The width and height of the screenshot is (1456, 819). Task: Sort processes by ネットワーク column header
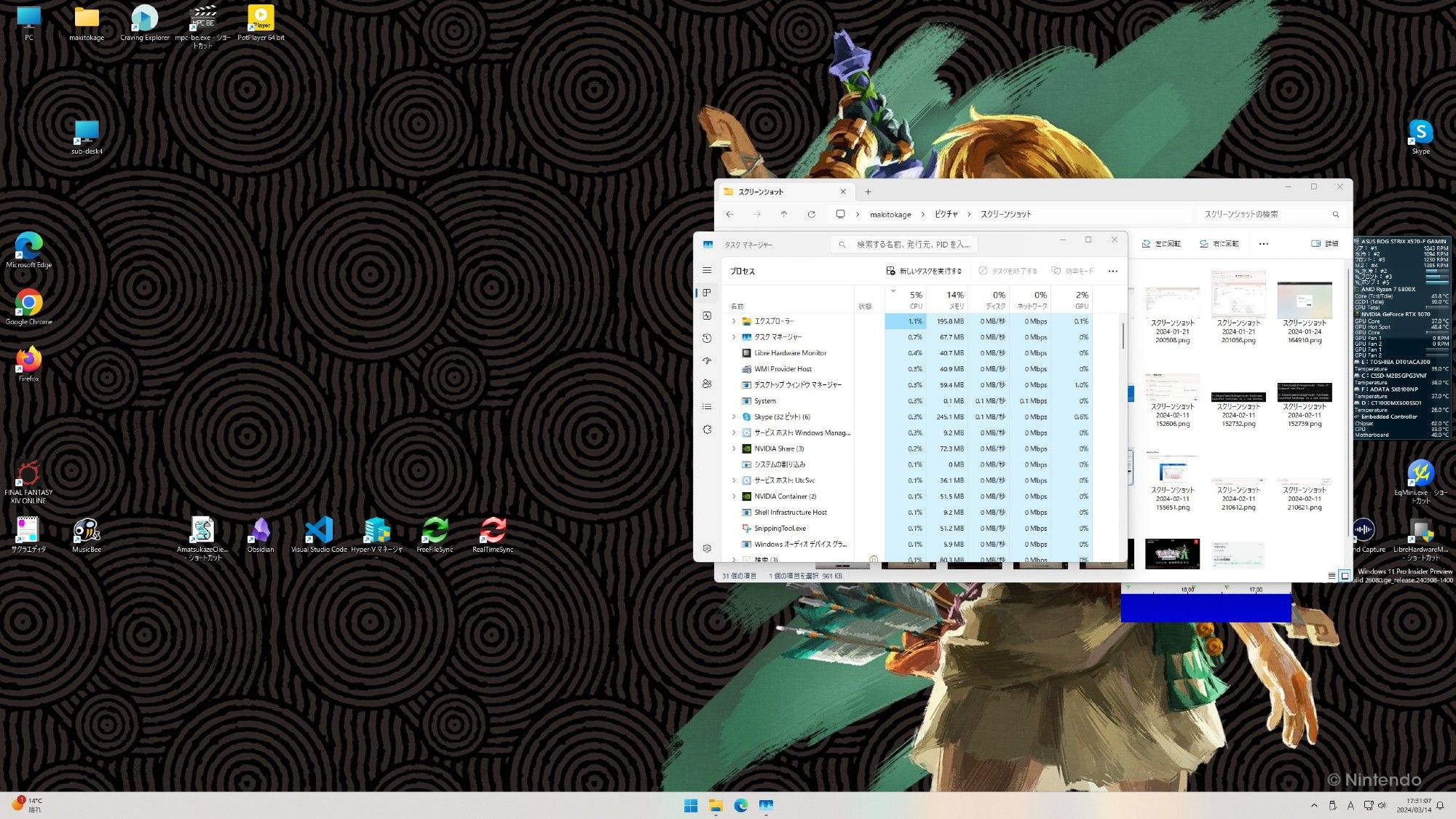(x=1030, y=300)
